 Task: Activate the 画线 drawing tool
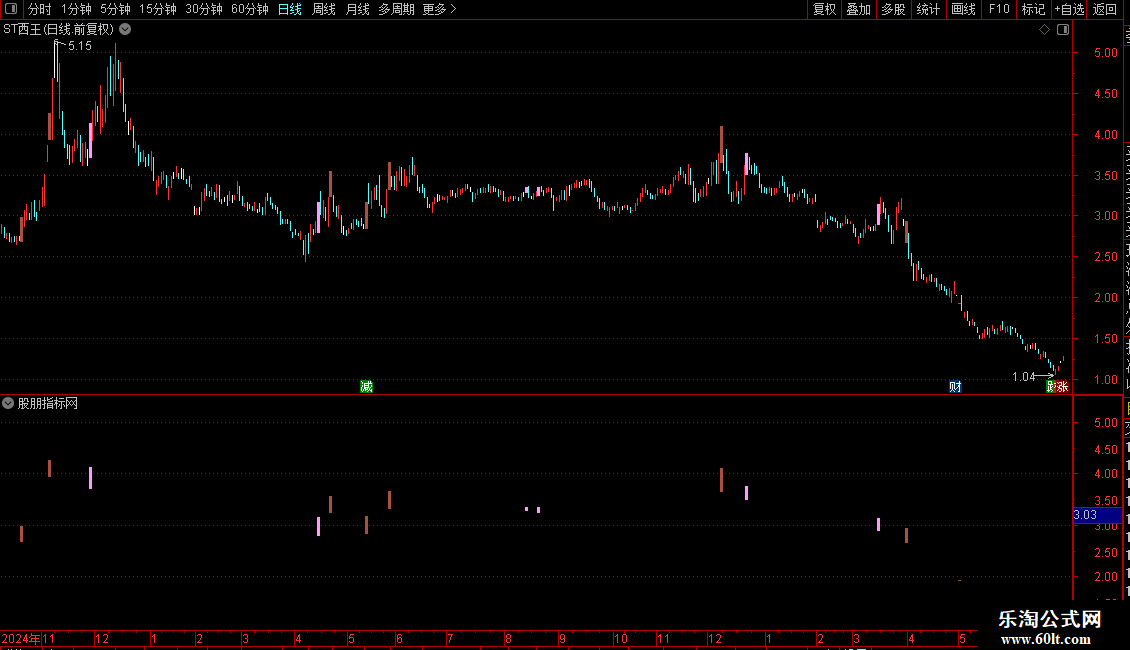[x=964, y=9]
